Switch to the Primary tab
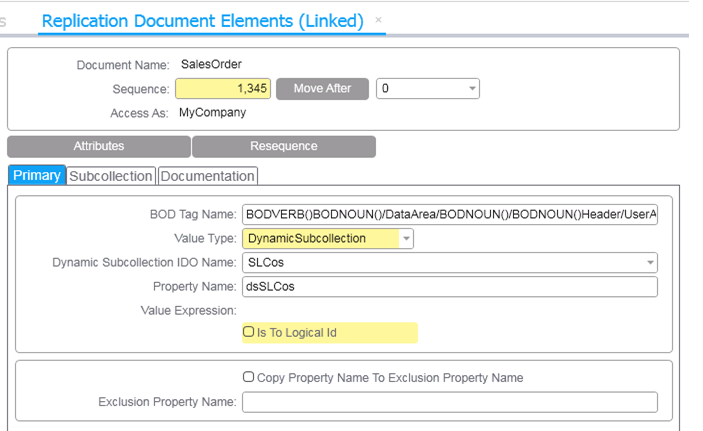Viewport: 703px width, 431px height. (x=37, y=175)
